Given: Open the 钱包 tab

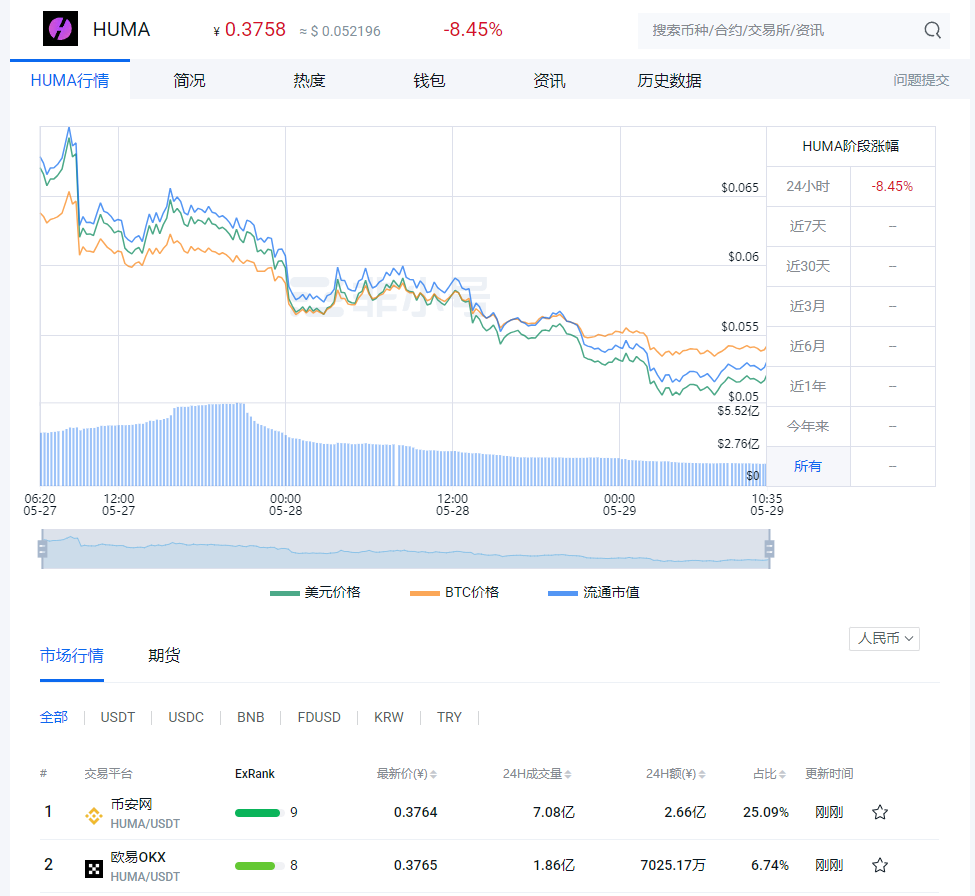Looking at the screenshot, I should click(429, 80).
